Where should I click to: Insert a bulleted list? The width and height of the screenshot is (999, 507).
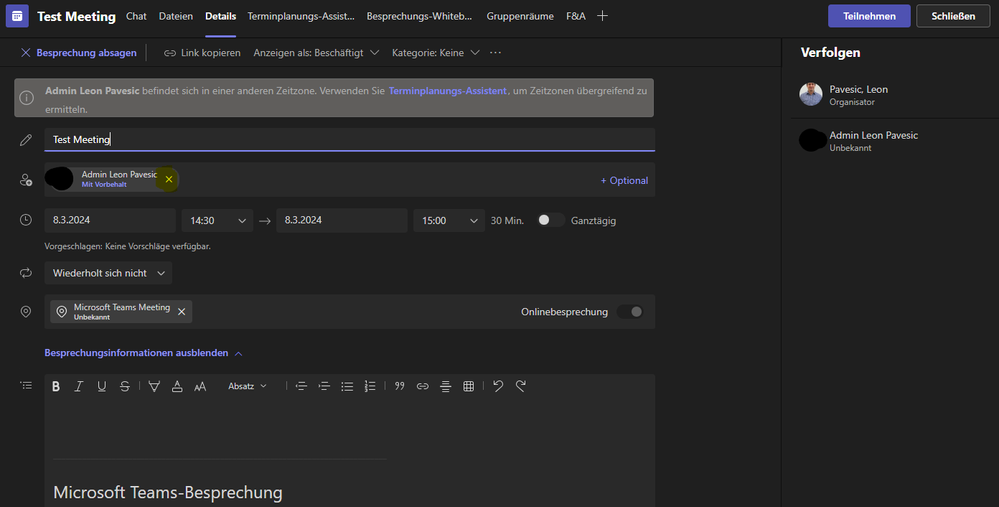point(347,386)
